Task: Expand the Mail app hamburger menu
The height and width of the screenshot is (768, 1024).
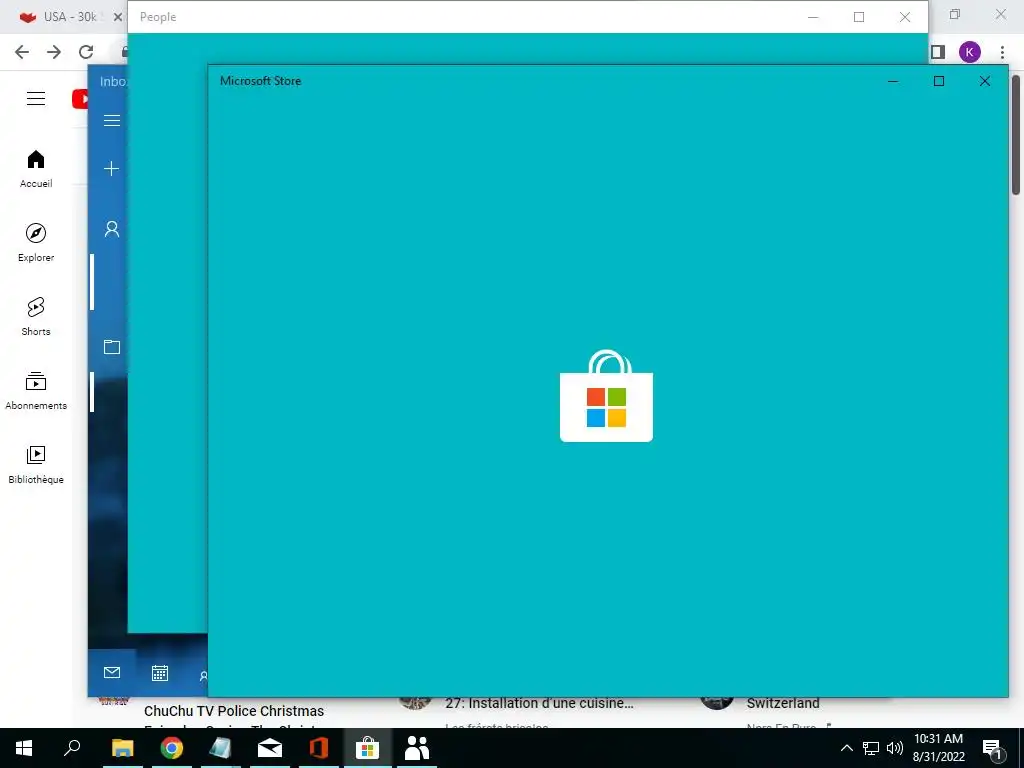Action: (x=112, y=121)
